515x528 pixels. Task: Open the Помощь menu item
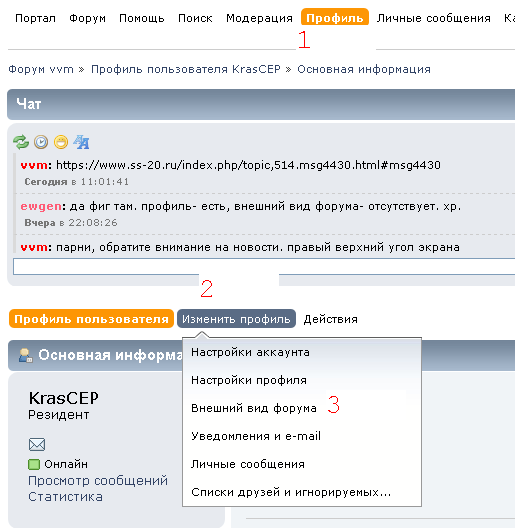coord(141,18)
